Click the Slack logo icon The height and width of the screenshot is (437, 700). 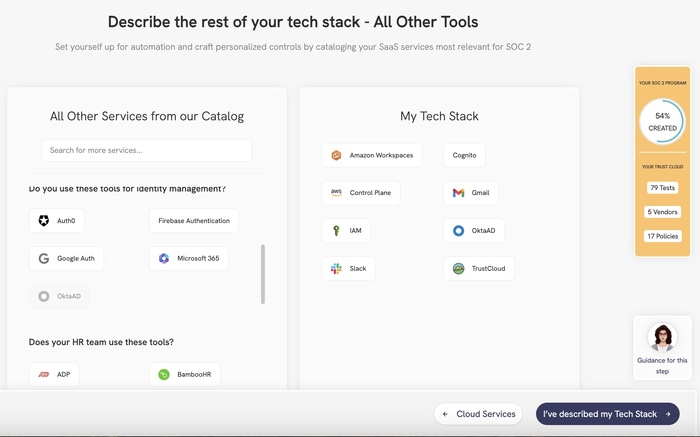pos(336,268)
